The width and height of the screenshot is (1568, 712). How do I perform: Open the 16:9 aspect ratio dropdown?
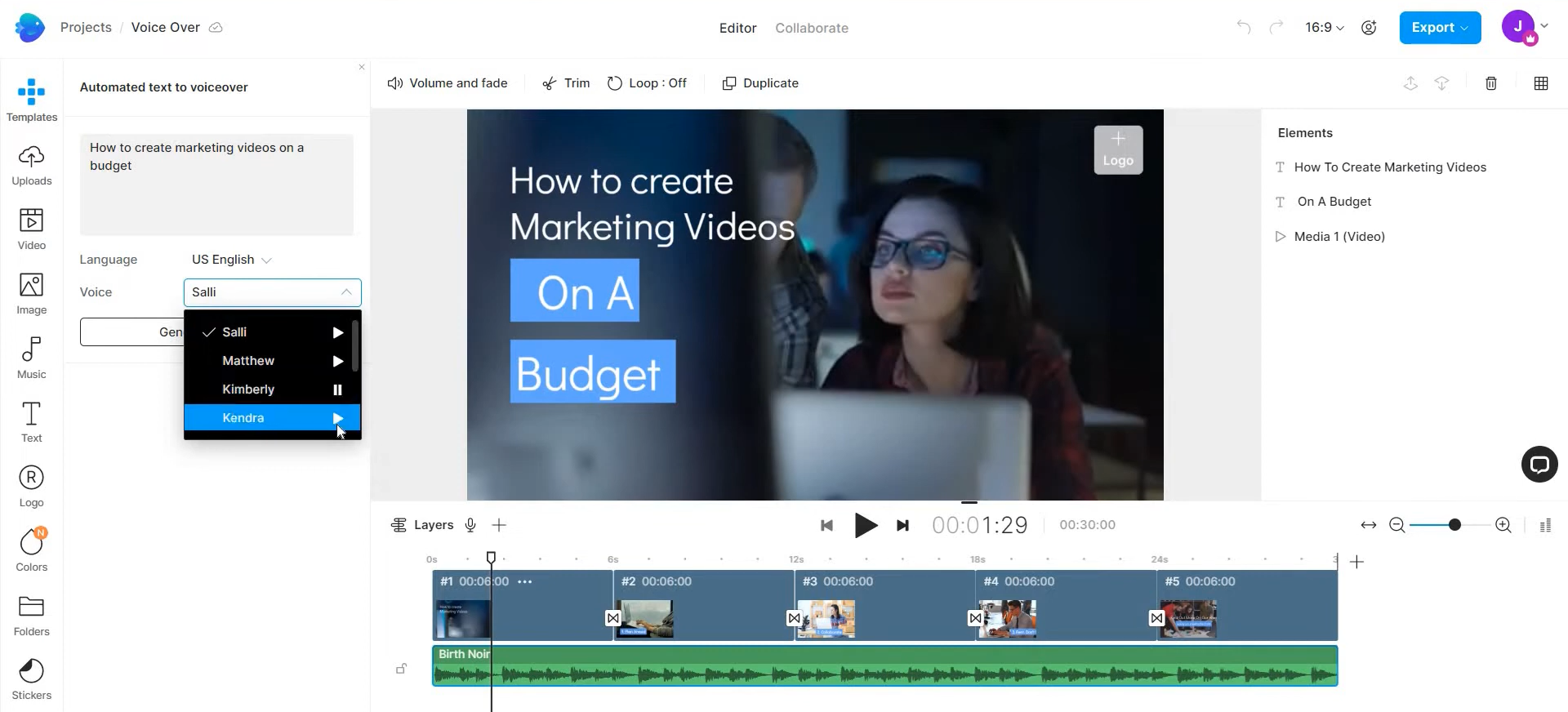[1325, 27]
